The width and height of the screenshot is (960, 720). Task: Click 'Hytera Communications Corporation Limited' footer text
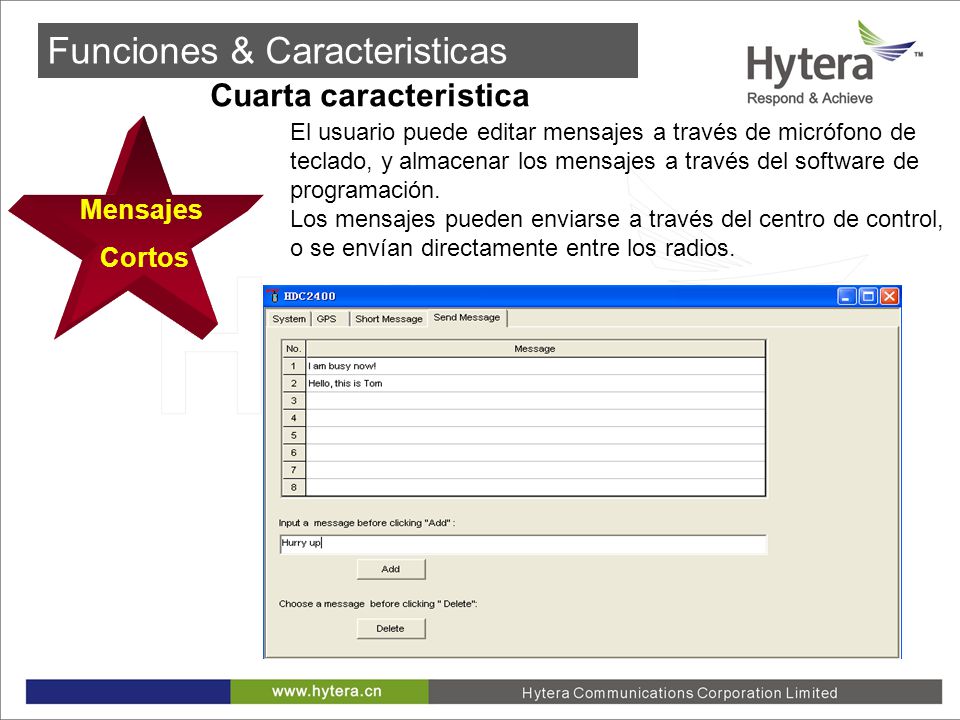point(680,693)
